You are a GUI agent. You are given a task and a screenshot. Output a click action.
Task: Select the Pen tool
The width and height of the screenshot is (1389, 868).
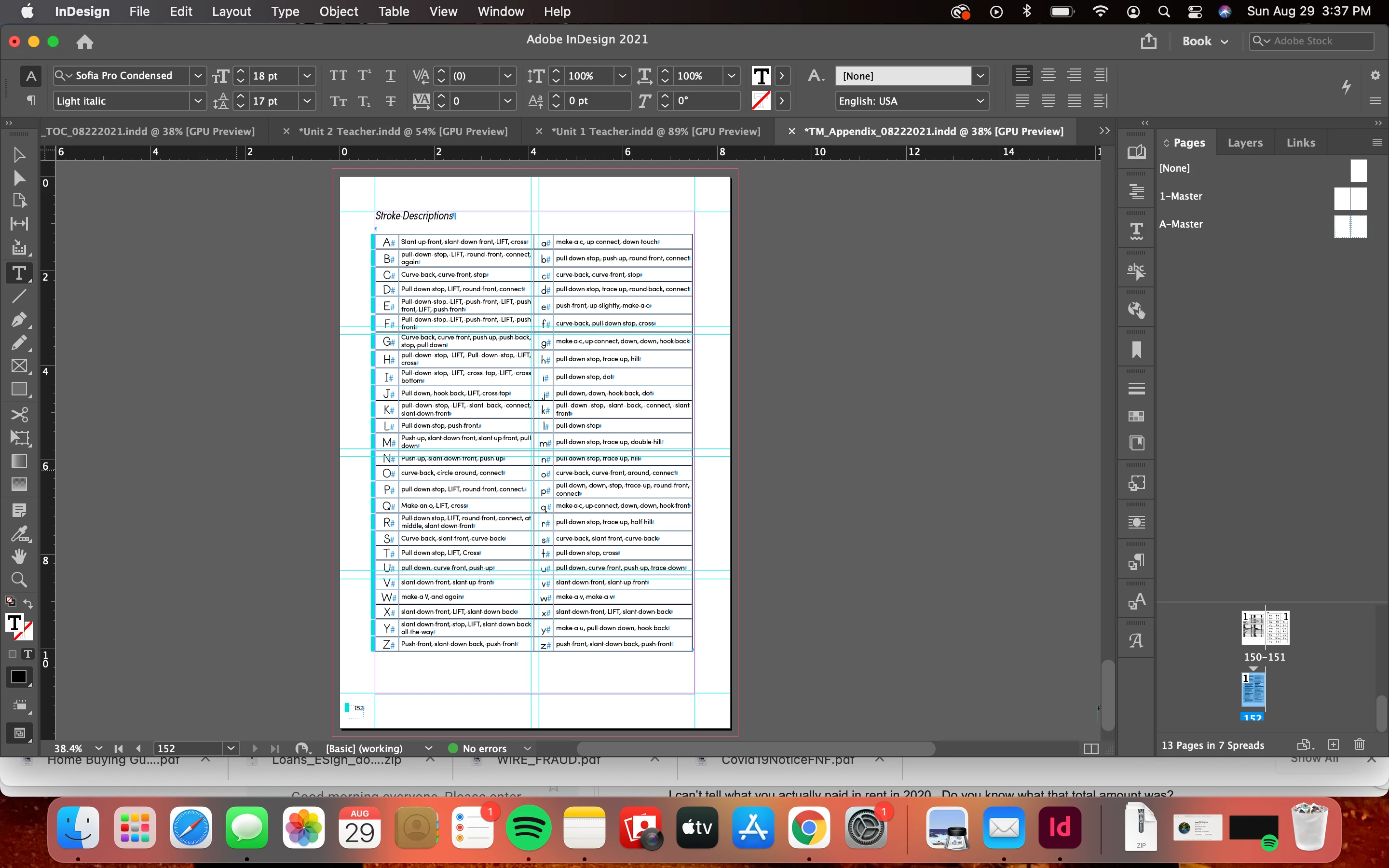point(18,320)
